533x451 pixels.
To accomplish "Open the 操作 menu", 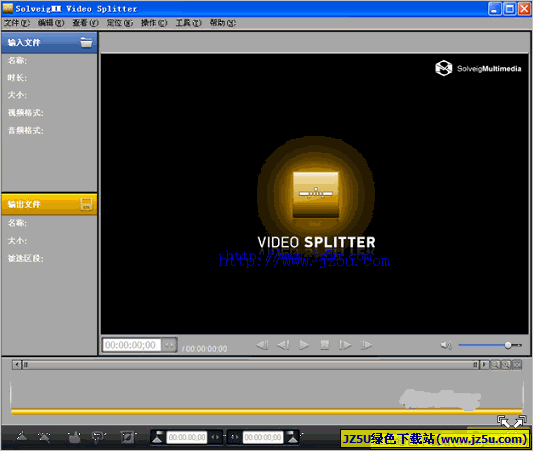I will pos(154,23).
